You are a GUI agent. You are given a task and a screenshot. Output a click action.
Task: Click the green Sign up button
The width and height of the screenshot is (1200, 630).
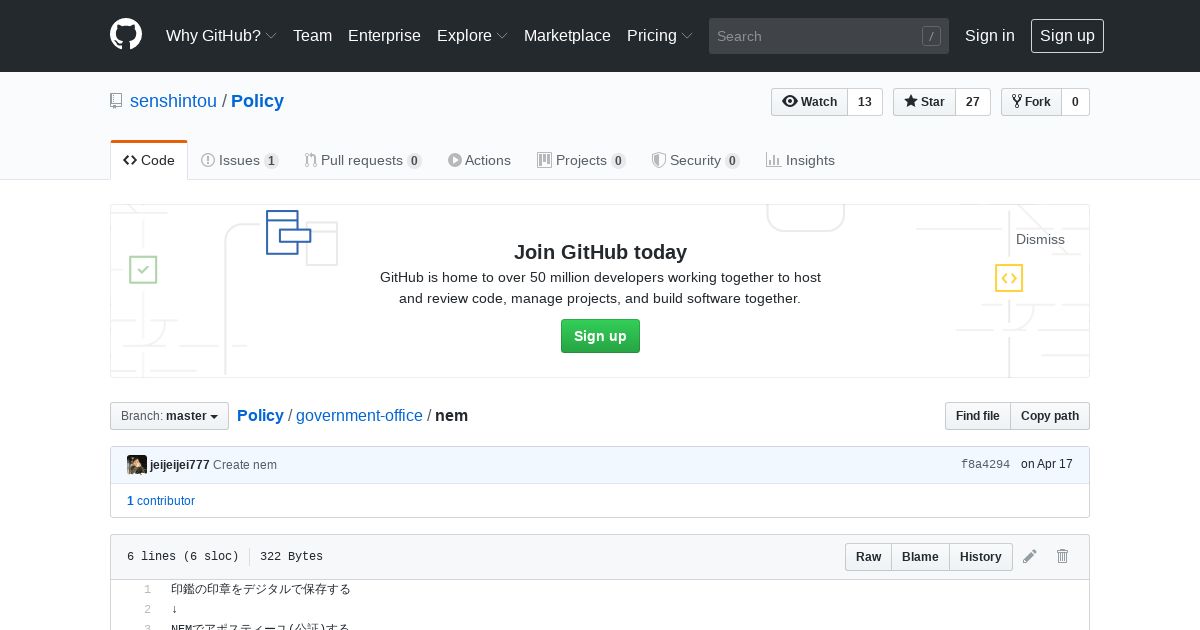coord(600,336)
